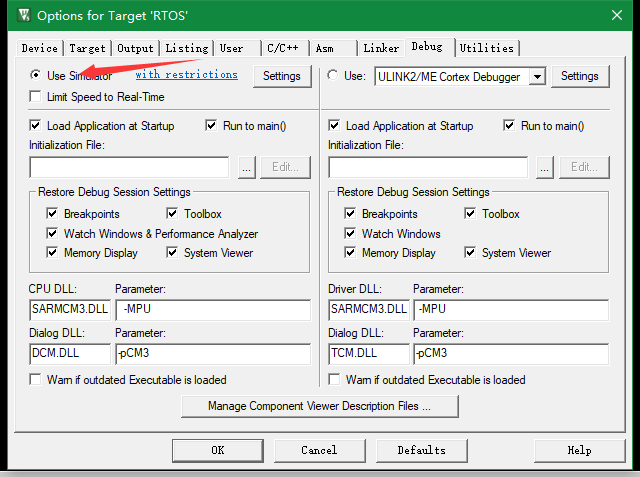Toggle debugger Load Application at Startup
Image resolution: width=640 pixels, height=477 pixels.
pyautogui.click(x=334, y=126)
